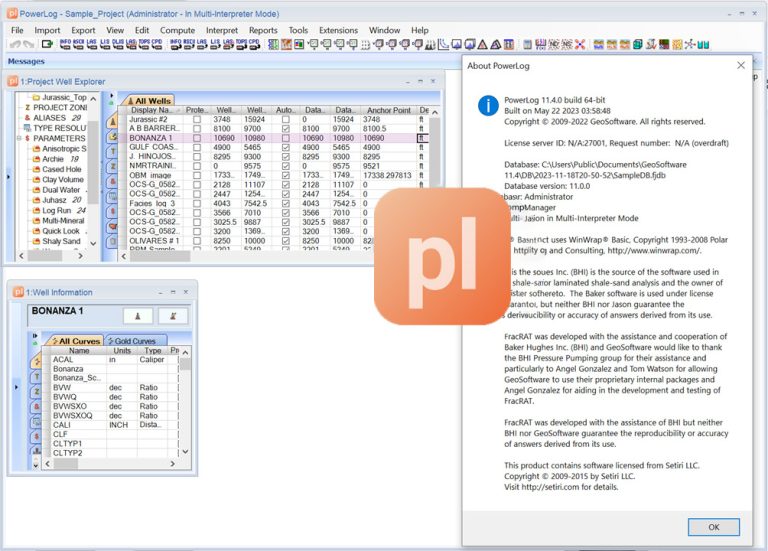Click the first DLIS toolbar icon

(x=118, y=44)
